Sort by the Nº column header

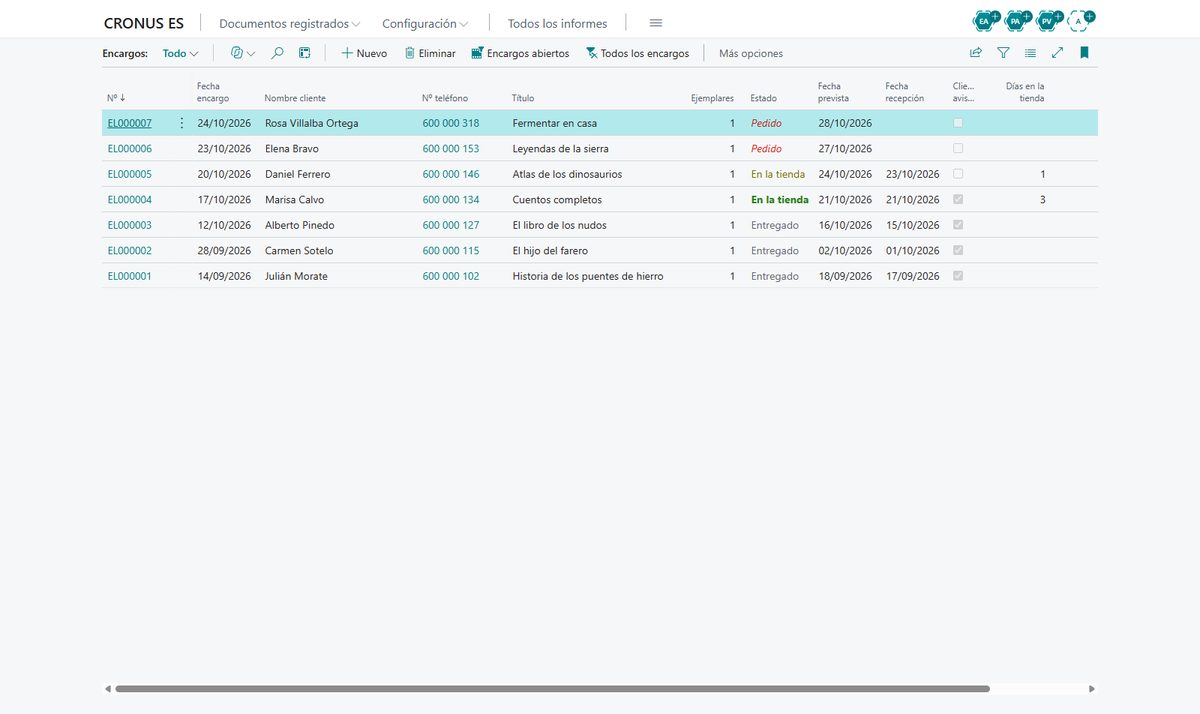[x=116, y=98]
